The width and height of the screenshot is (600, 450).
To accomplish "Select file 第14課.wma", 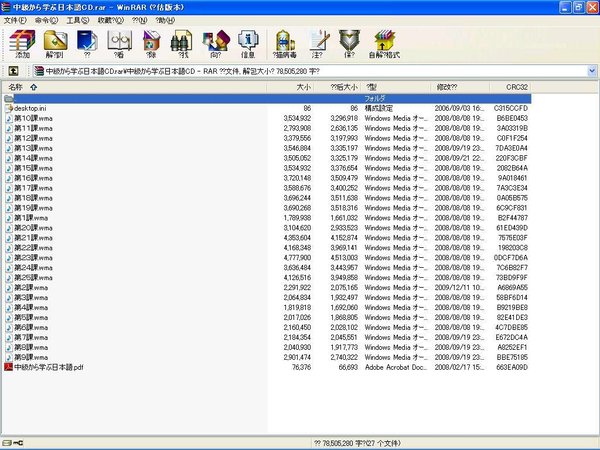I will [x=33, y=158].
